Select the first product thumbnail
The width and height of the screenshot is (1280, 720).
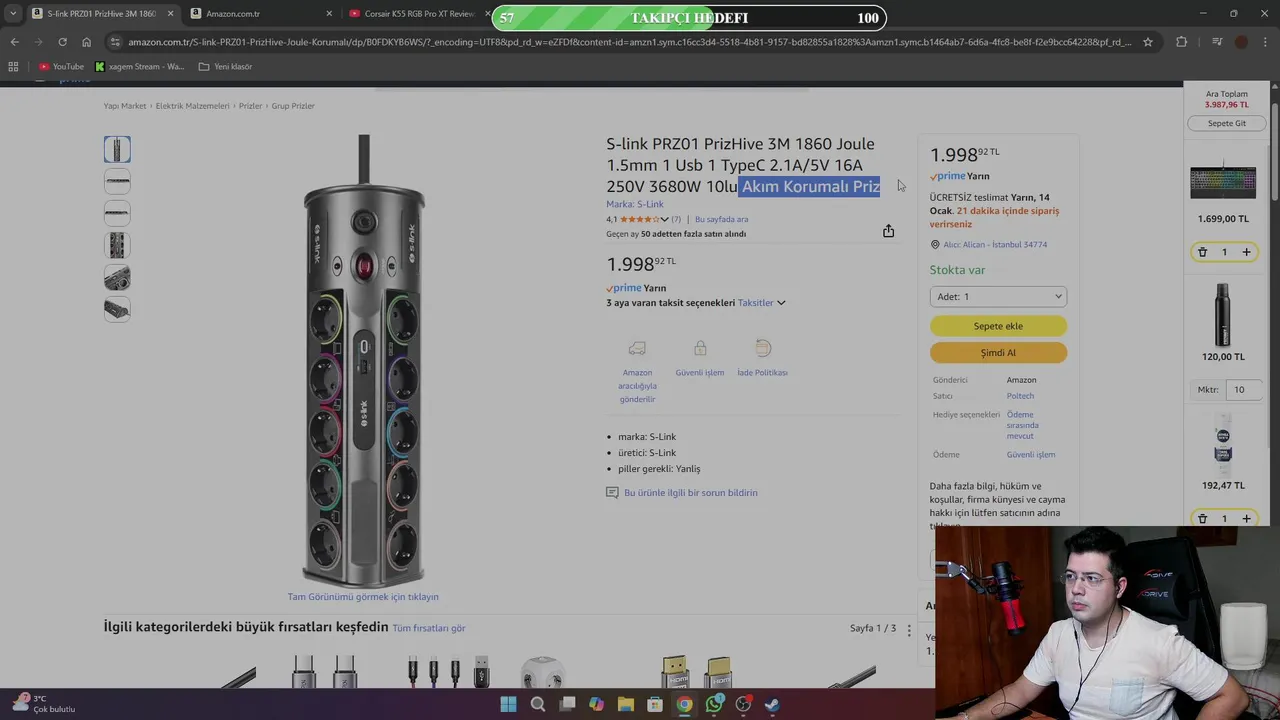tap(117, 149)
